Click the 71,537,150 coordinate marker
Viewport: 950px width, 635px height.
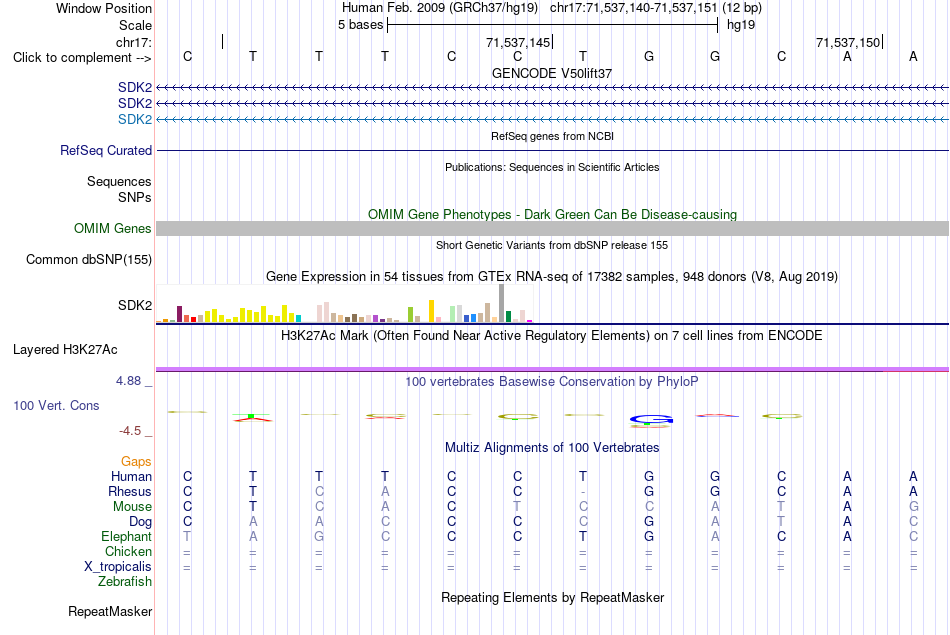(x=848, y=42)
